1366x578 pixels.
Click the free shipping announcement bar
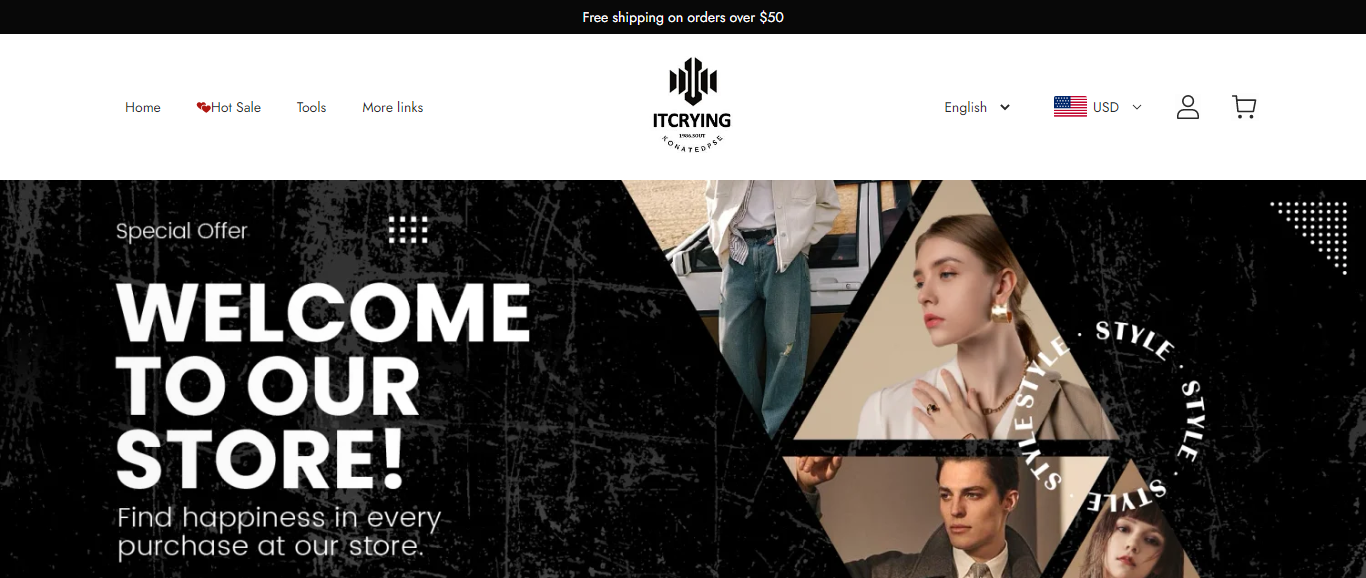[683, 17]
